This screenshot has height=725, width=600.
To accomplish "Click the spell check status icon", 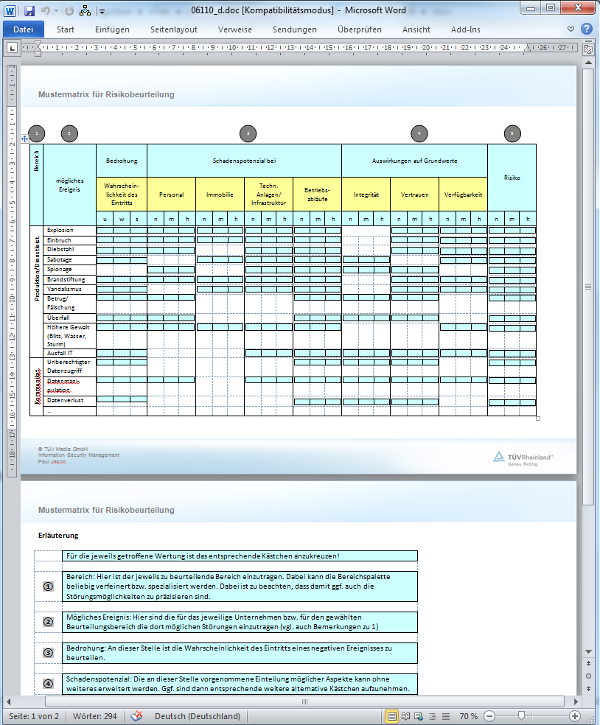I will pos(138,716).
